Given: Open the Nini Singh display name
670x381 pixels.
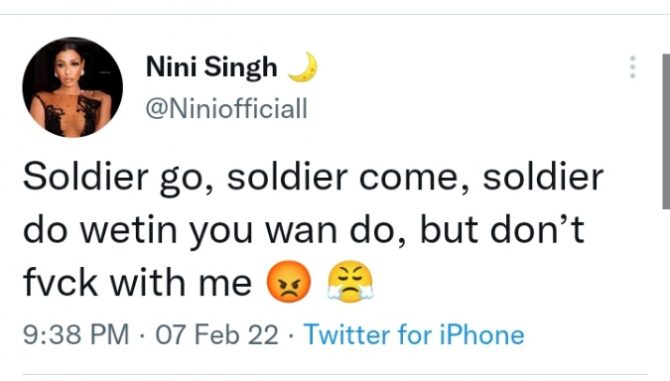Looking at the screenshot, I should (x=212, y=67).
